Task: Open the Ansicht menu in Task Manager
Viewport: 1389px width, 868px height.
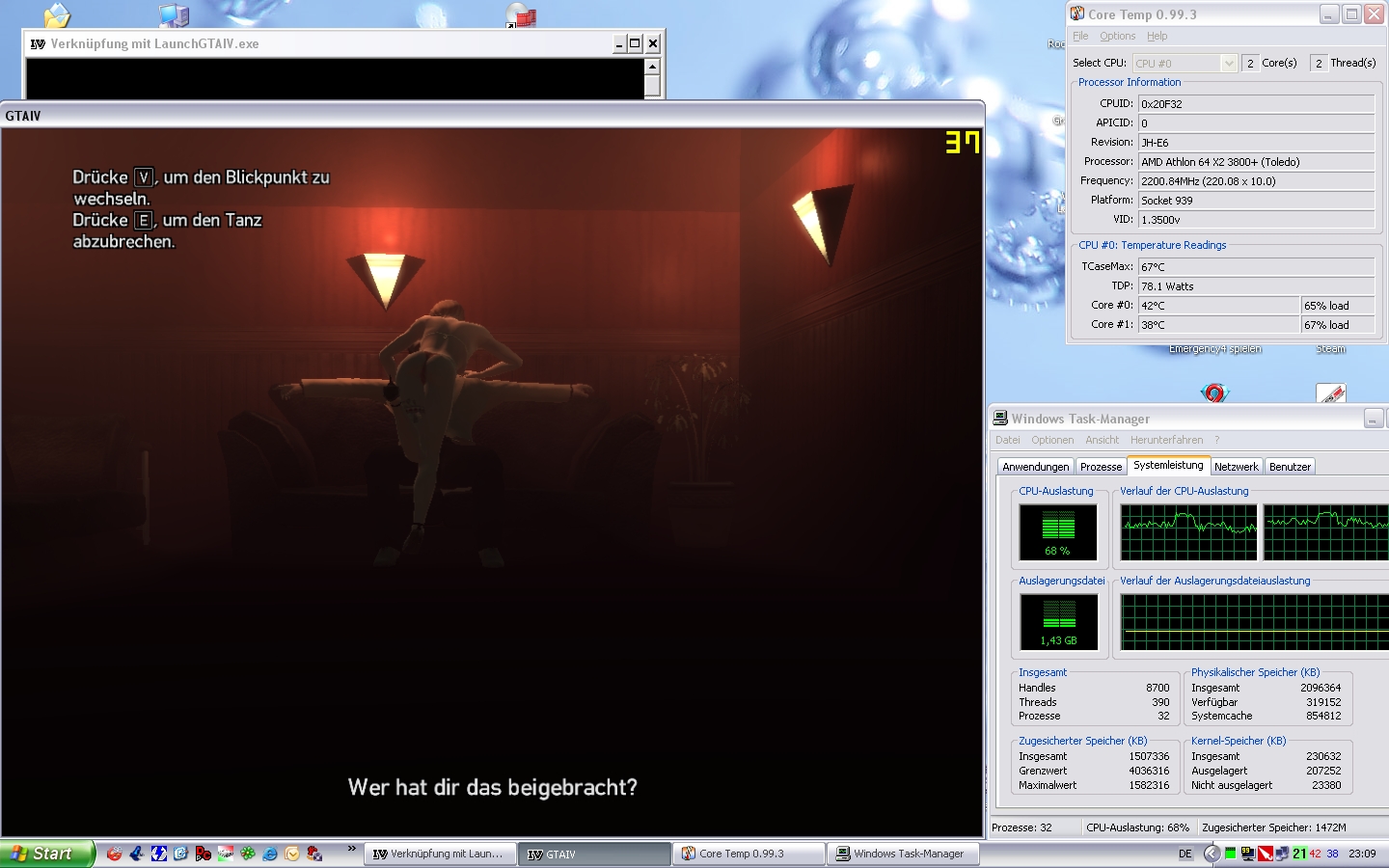Action: [1102, 440]
